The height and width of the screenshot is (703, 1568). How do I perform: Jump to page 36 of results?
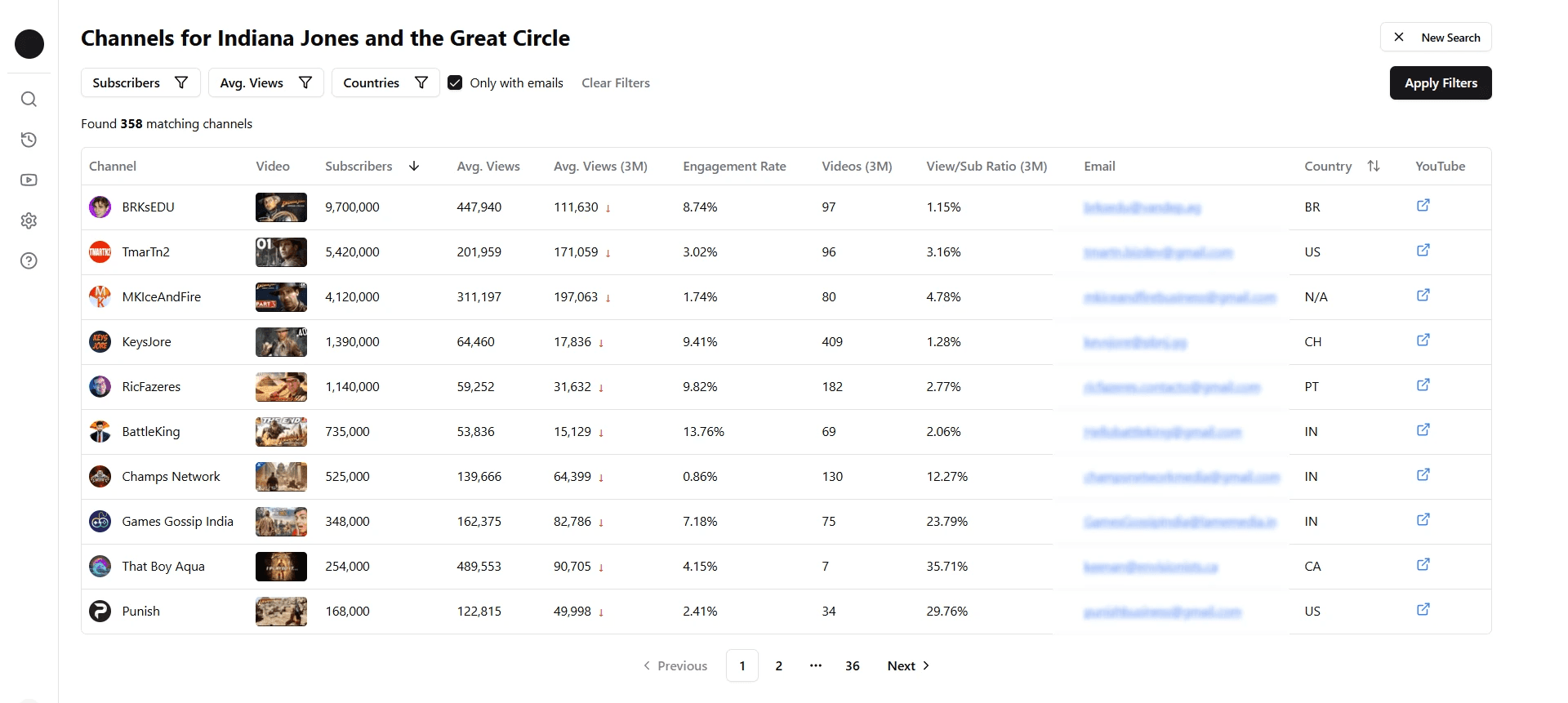pos(853,666)
